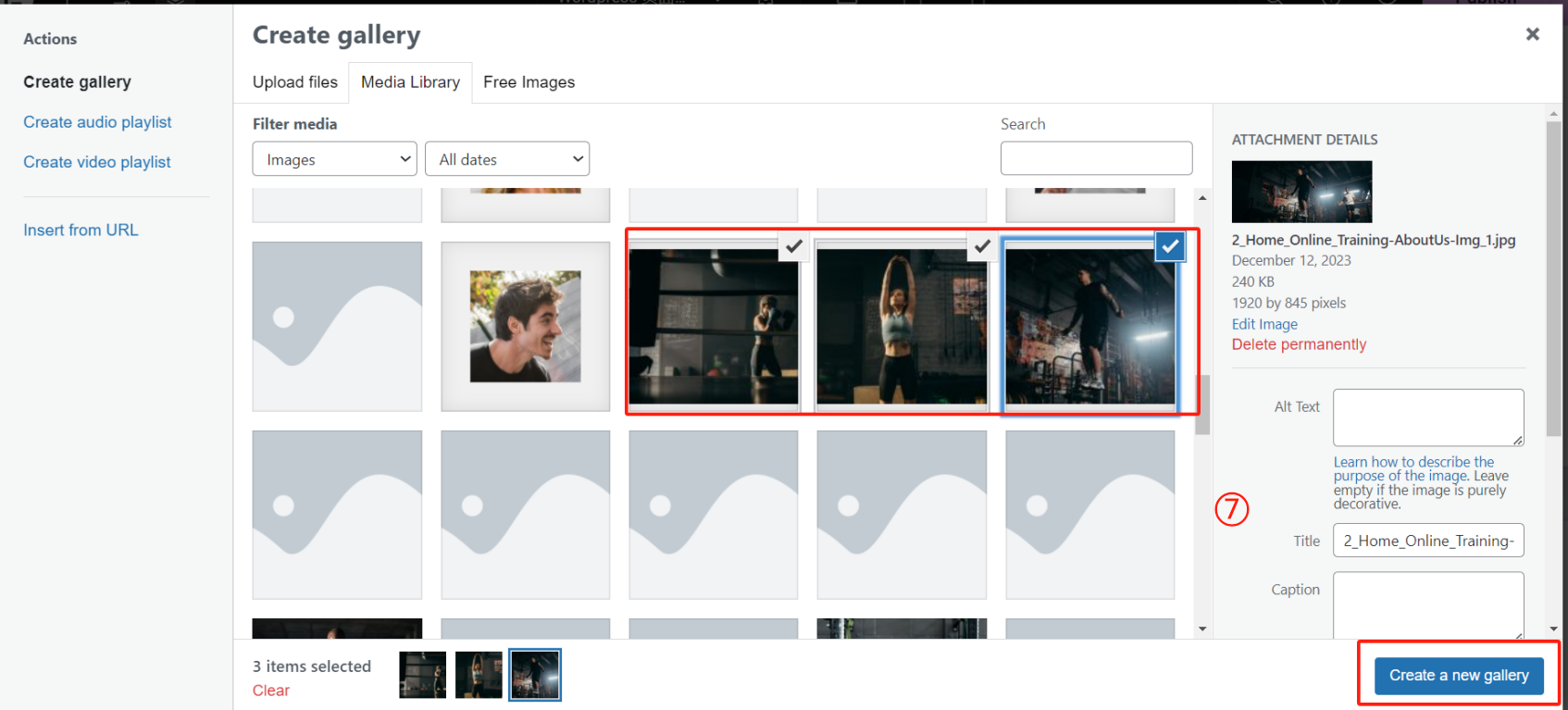This screenshot has width=1568, height=710.
Task: Click the media grid scrollbar thumb
Action: (x=1202, y=405)
